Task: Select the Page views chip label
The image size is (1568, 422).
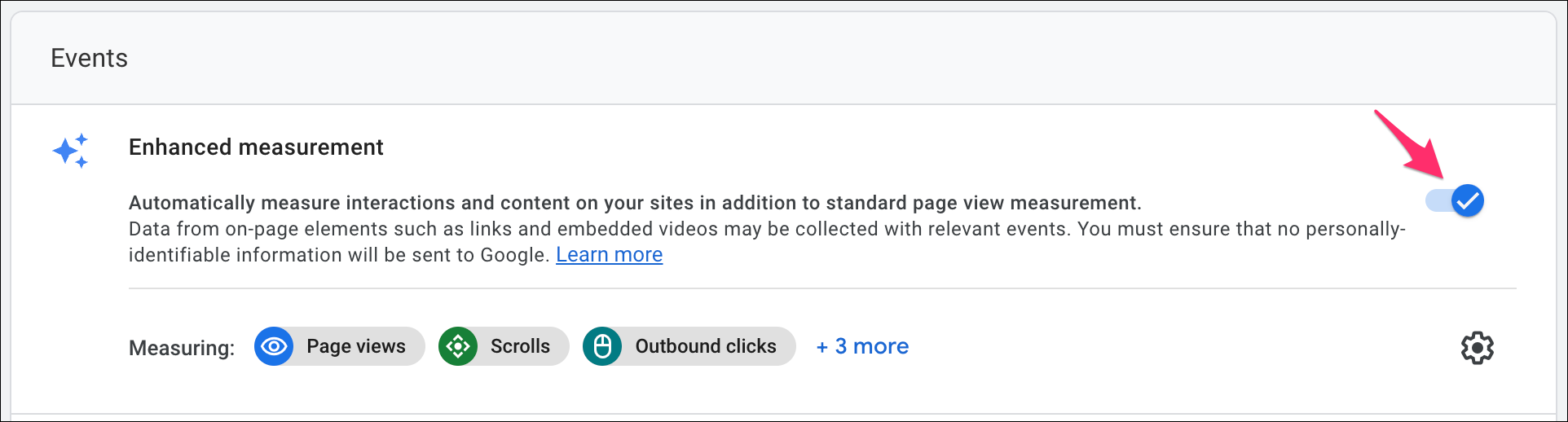Action: tap(356, 346)
